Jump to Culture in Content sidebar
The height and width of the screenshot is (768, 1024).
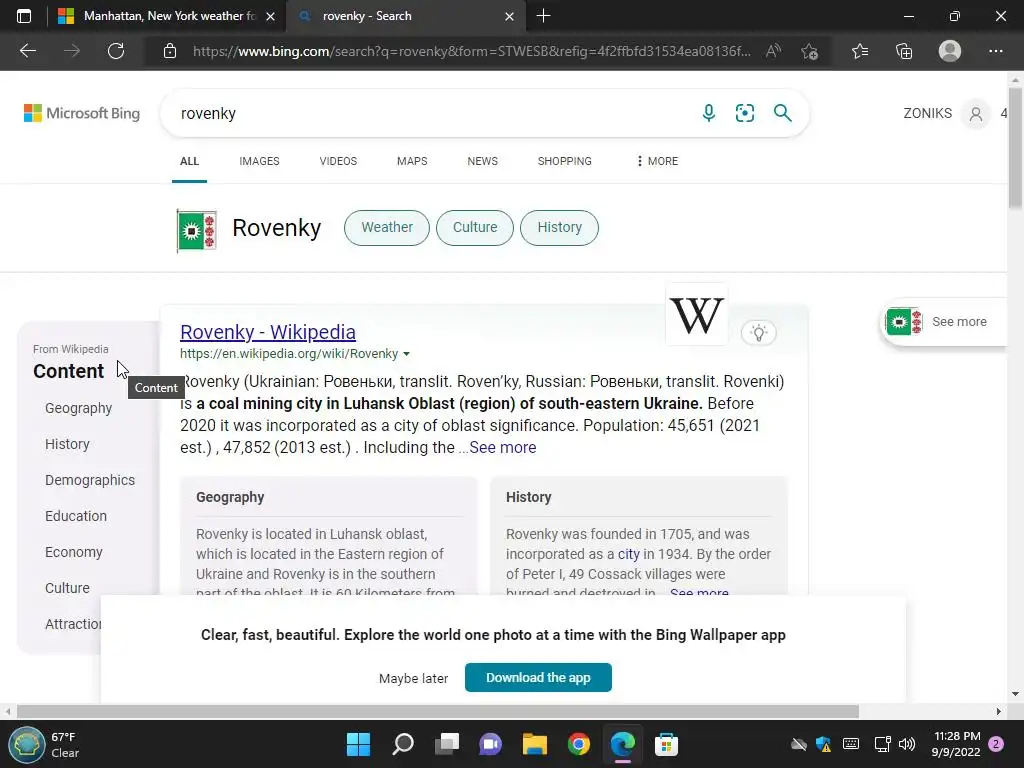(67, 588)
